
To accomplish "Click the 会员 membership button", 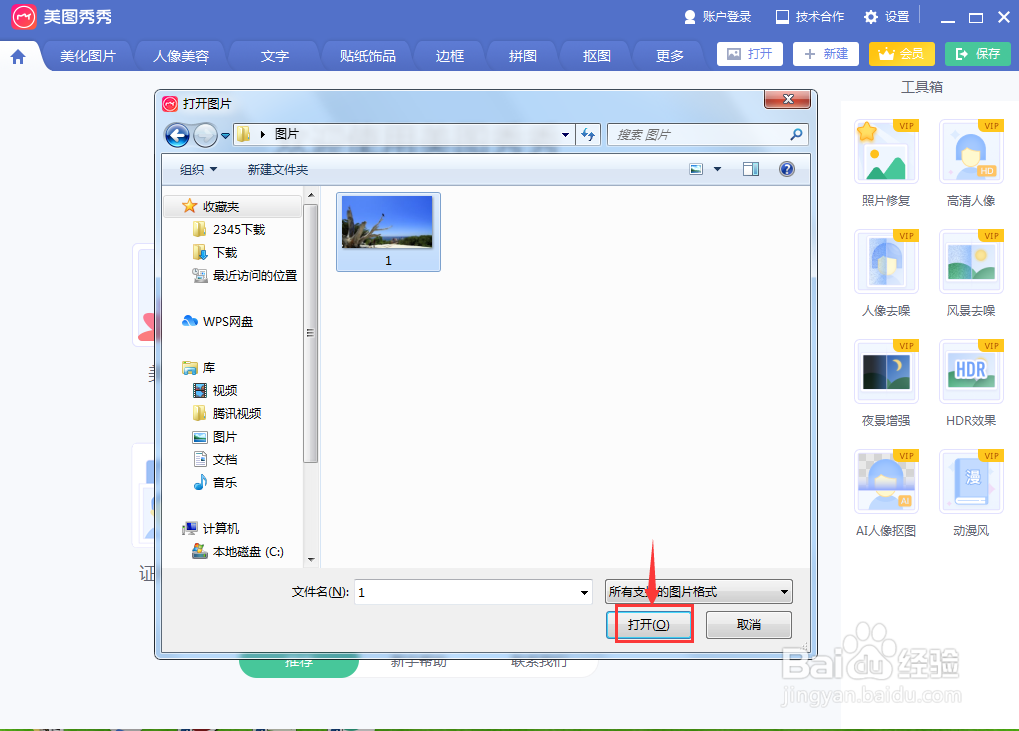I will 900,54.
